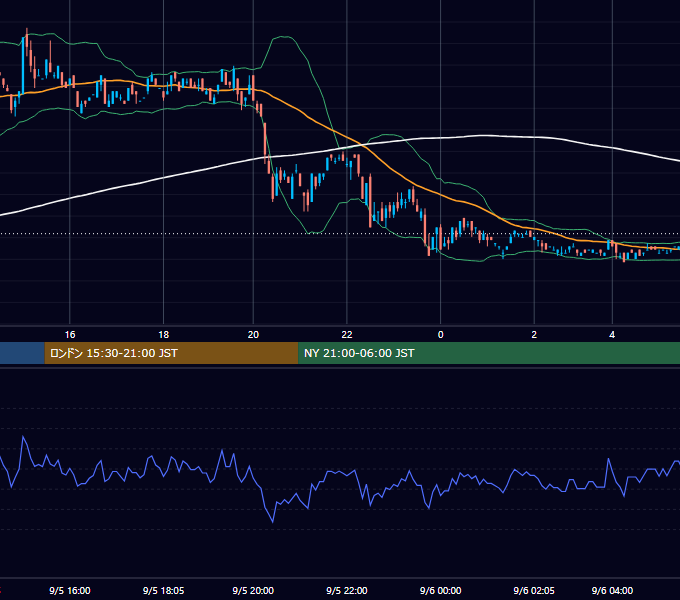Click the 20 hour label on chart axis

tap(253, 335)
